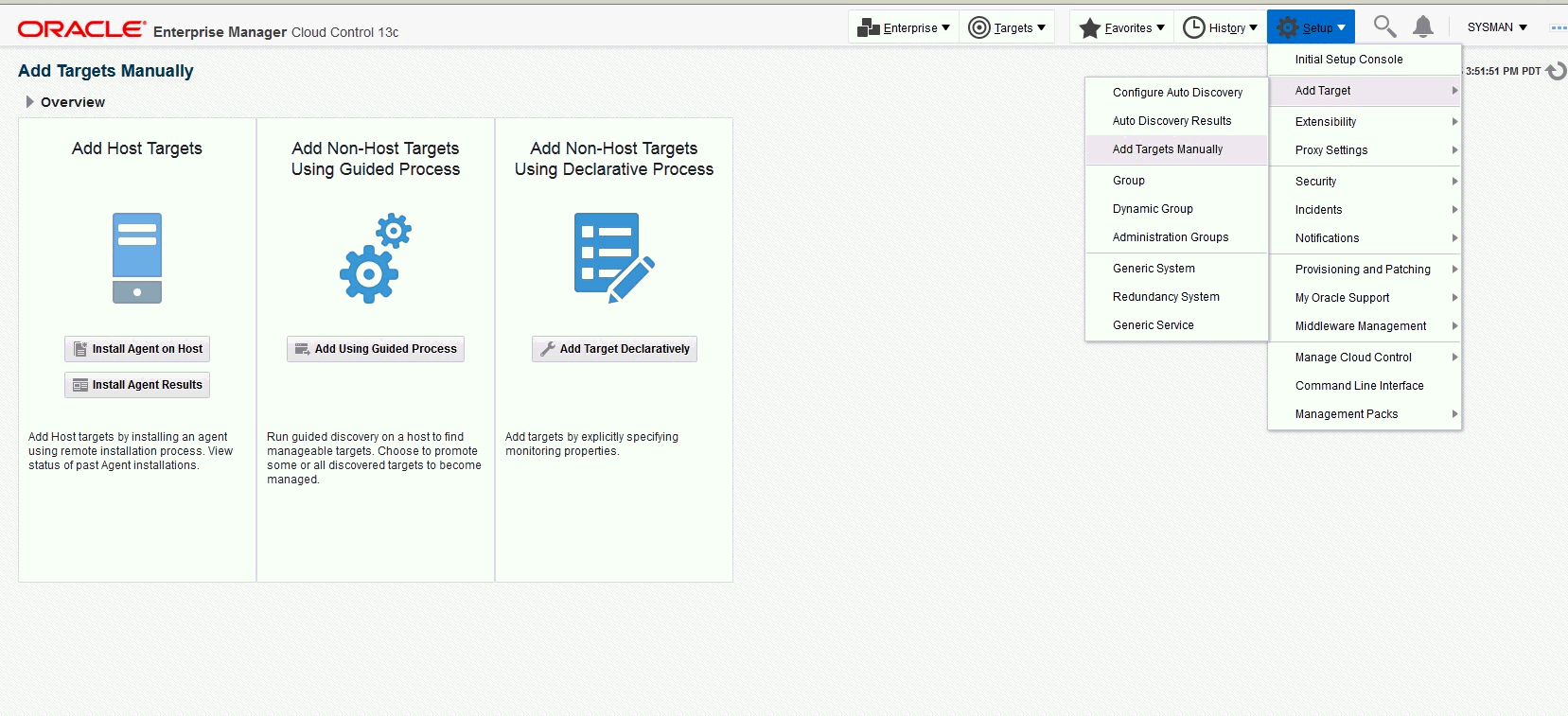
Task: Click the declarative process checklist icon
Action: point(614,258)
